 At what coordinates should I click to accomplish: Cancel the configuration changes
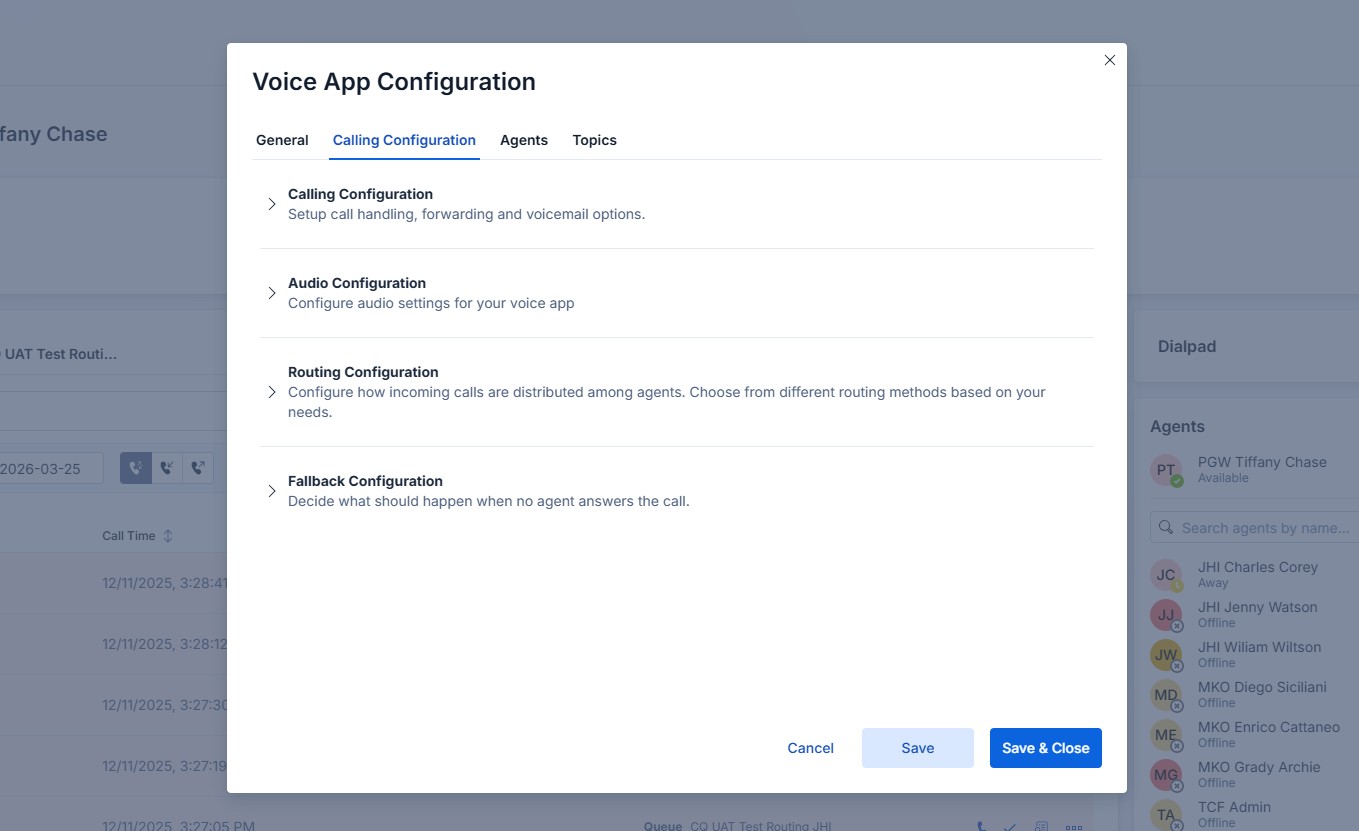pos(811,748)
